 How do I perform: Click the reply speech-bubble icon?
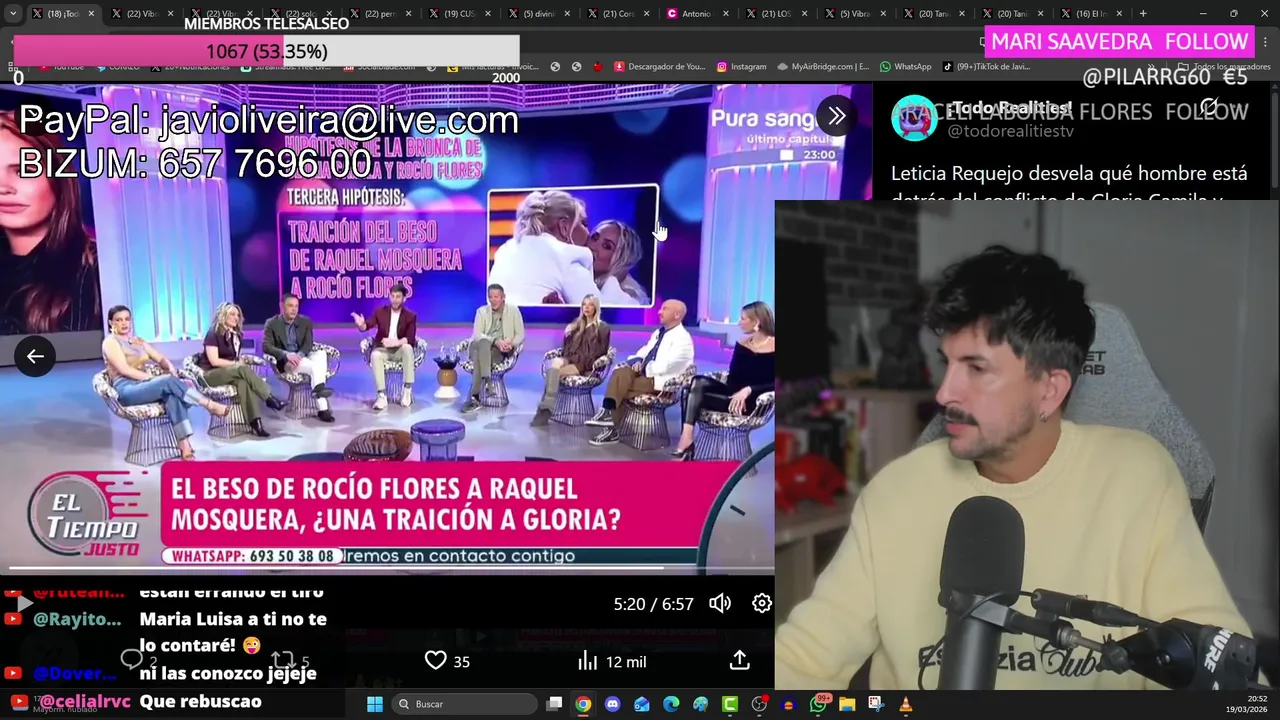(131, 659)
